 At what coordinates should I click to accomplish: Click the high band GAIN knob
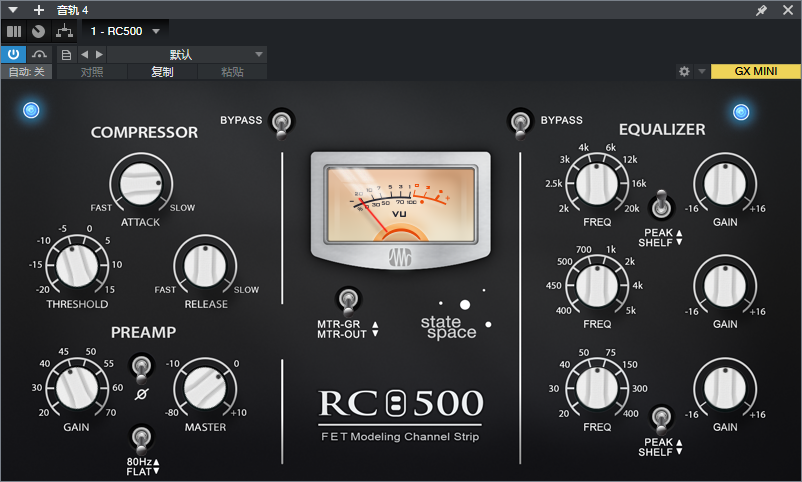tap(725, 183)
